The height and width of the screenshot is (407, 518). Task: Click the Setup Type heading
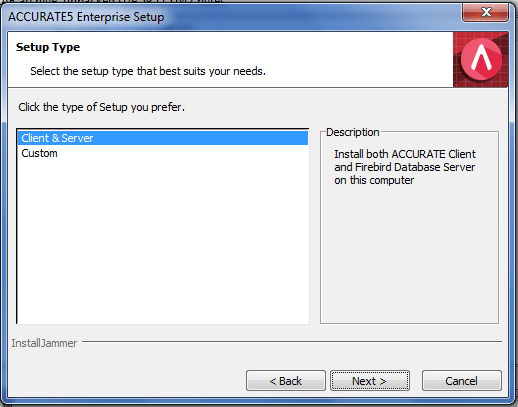pyautogui.click(x=48, y=47)
